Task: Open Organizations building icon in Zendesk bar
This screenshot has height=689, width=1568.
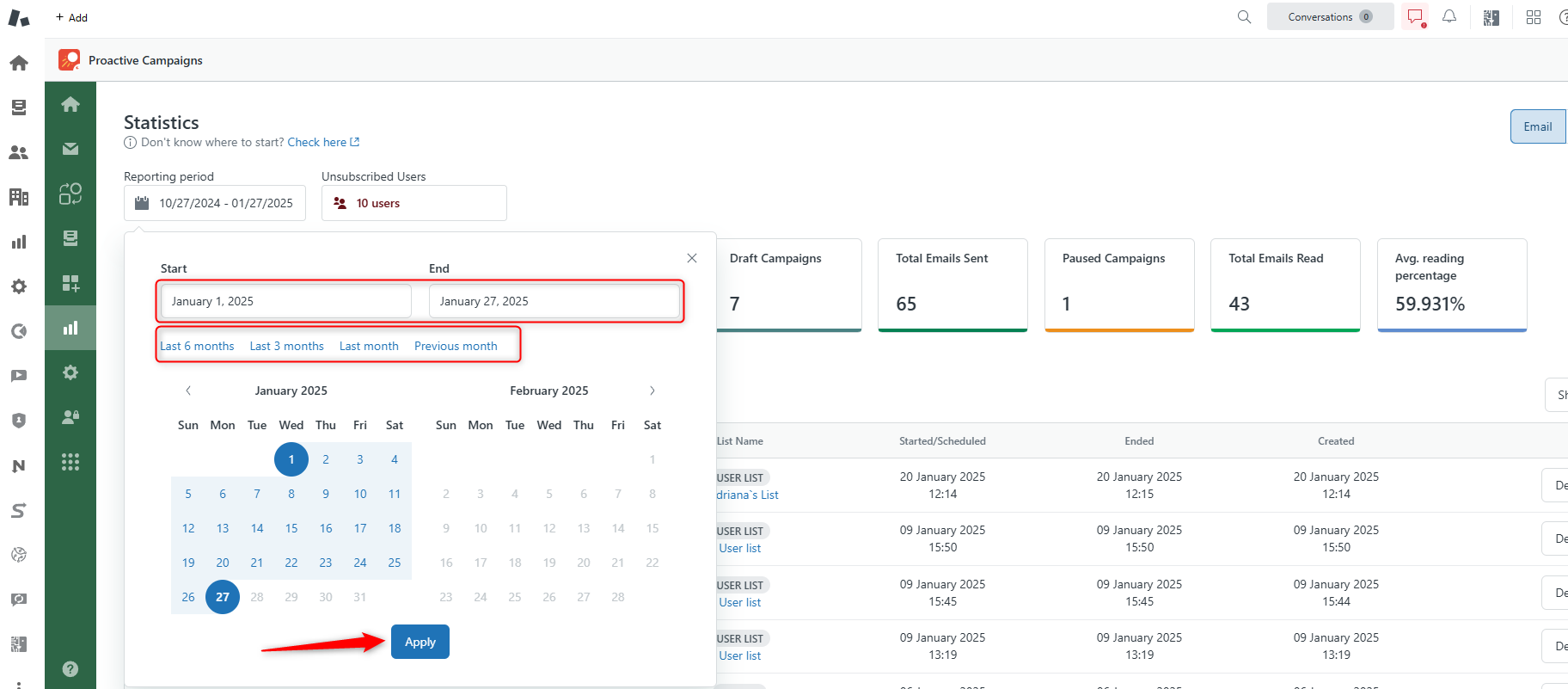Action: pos(19,197)
